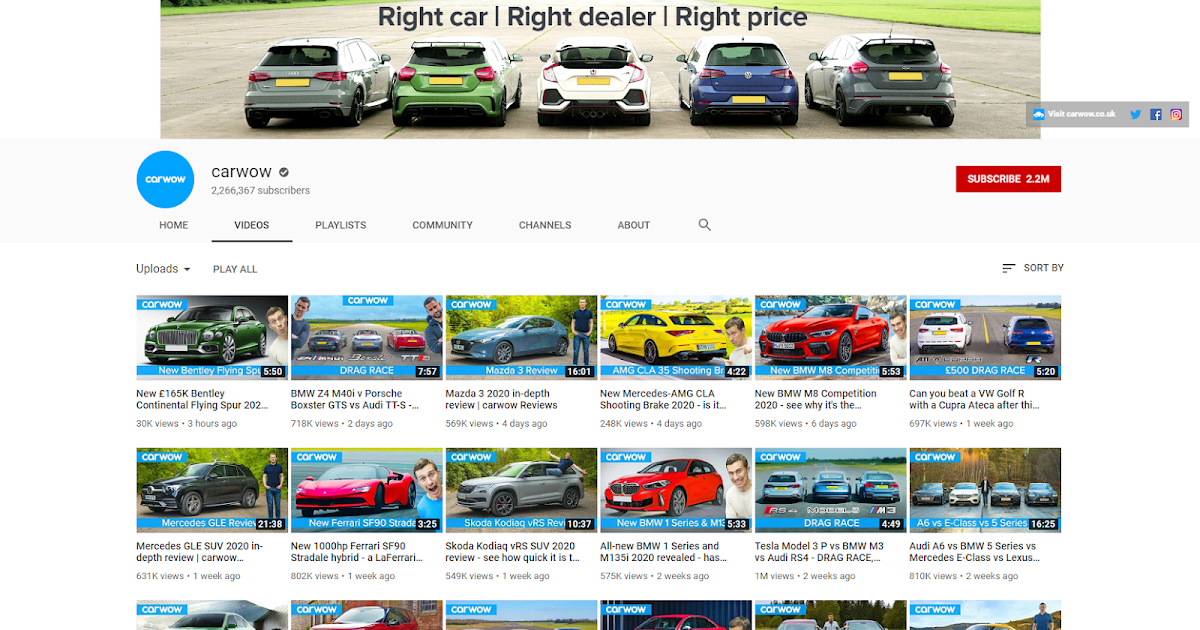Click the '2,266,367 subscribers' text

tap(260, 190)
